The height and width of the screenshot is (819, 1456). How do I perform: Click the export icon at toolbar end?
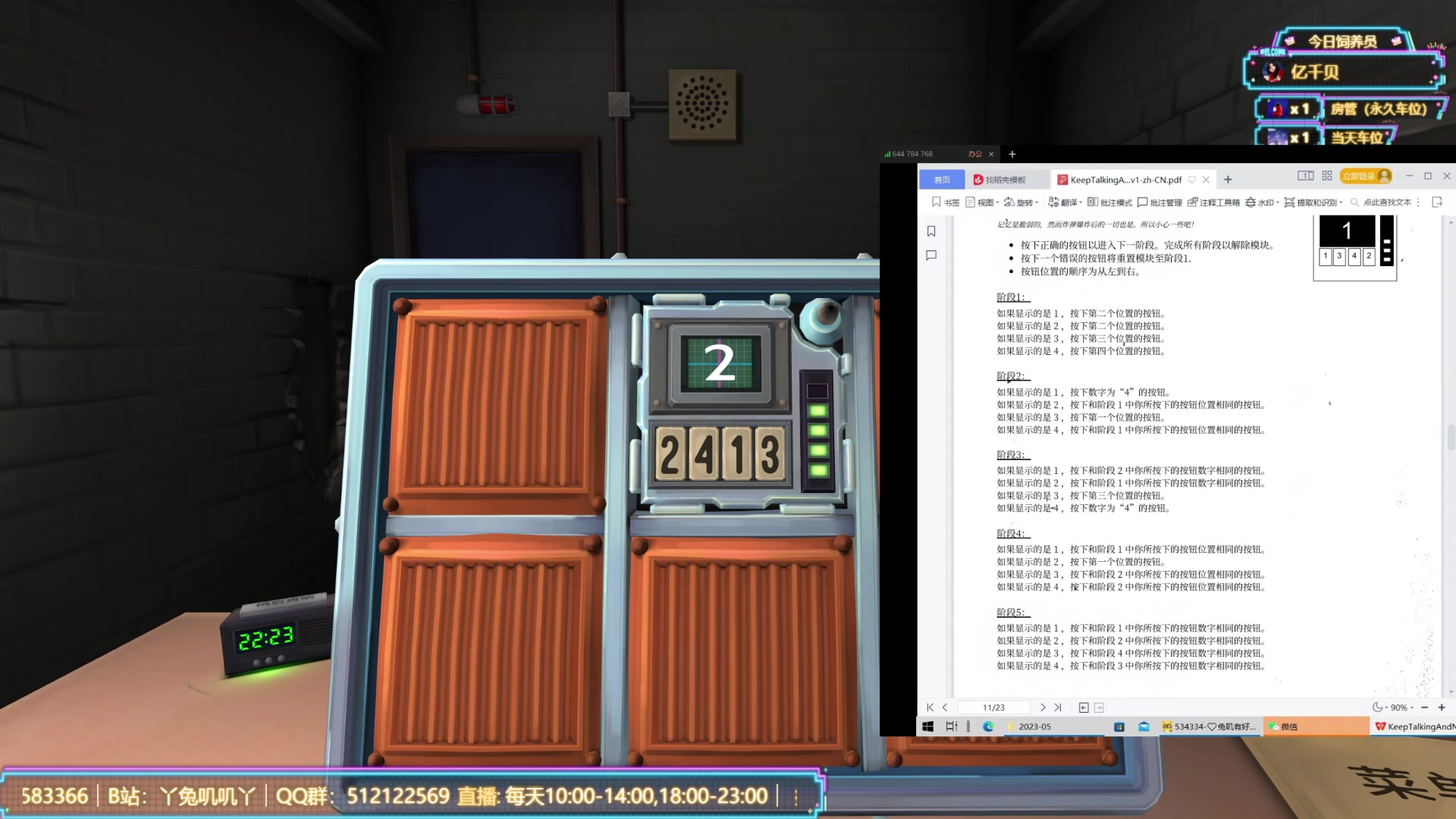(x=1437, y=202)
